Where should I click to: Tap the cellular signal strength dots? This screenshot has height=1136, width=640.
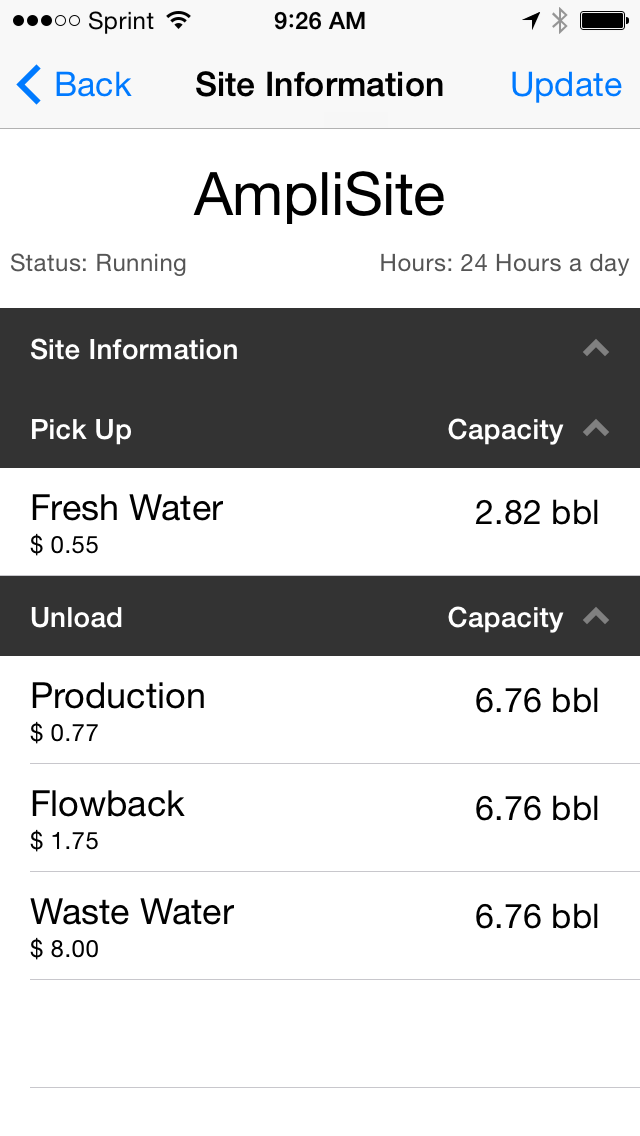[46, 21]
